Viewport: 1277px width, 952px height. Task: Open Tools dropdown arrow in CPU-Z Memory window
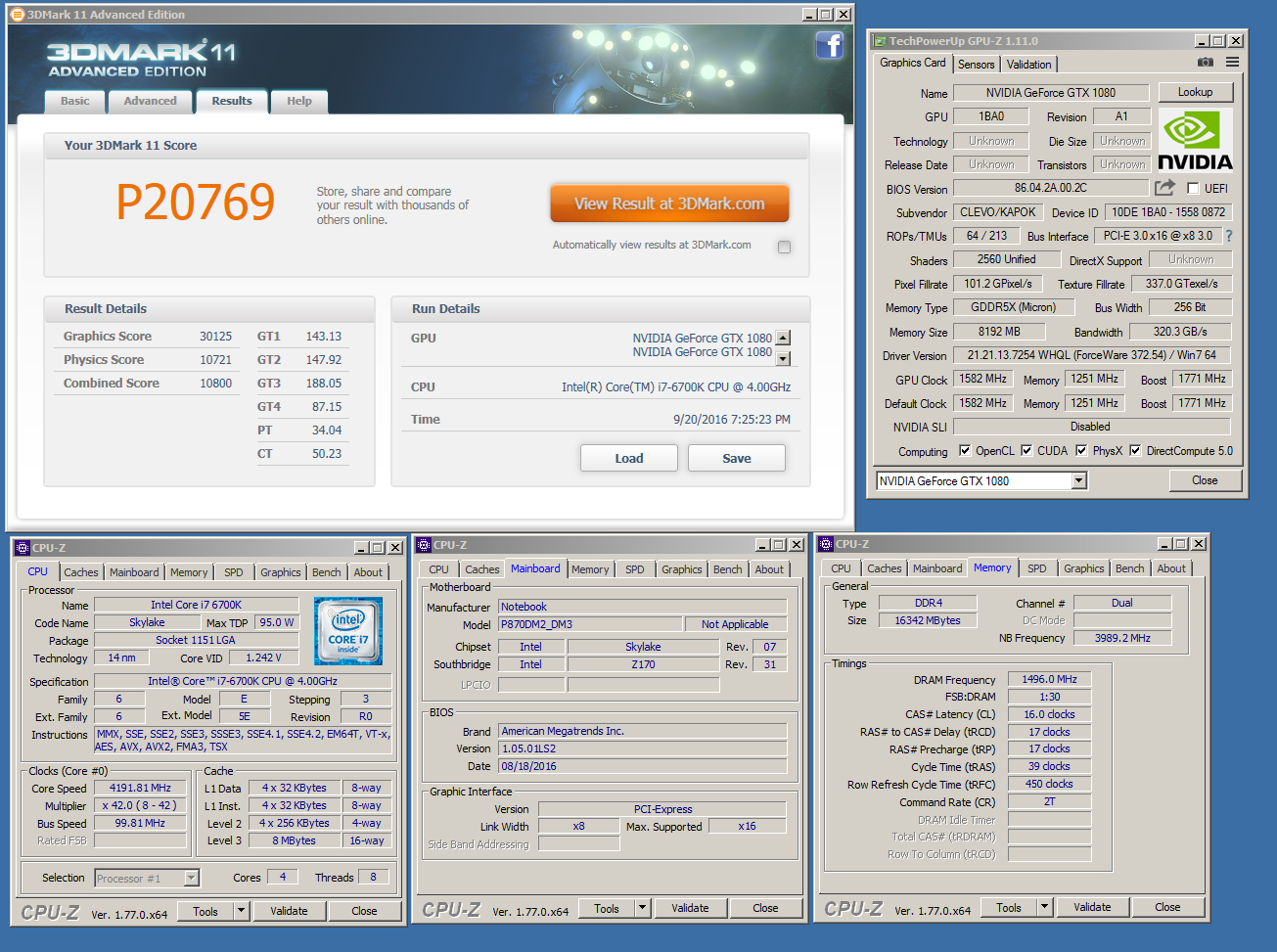tap(1045, 907)
